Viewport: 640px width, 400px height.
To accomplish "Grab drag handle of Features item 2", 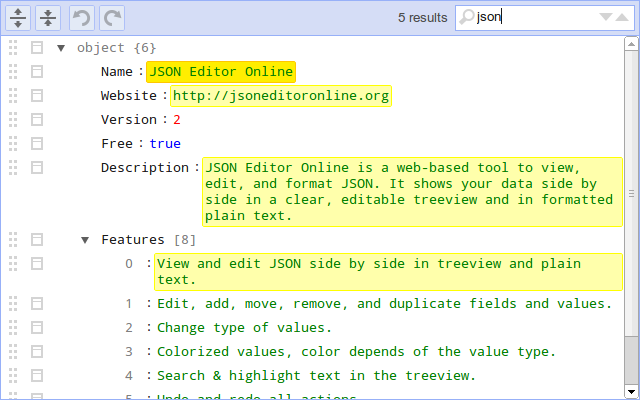I will 13,327.
